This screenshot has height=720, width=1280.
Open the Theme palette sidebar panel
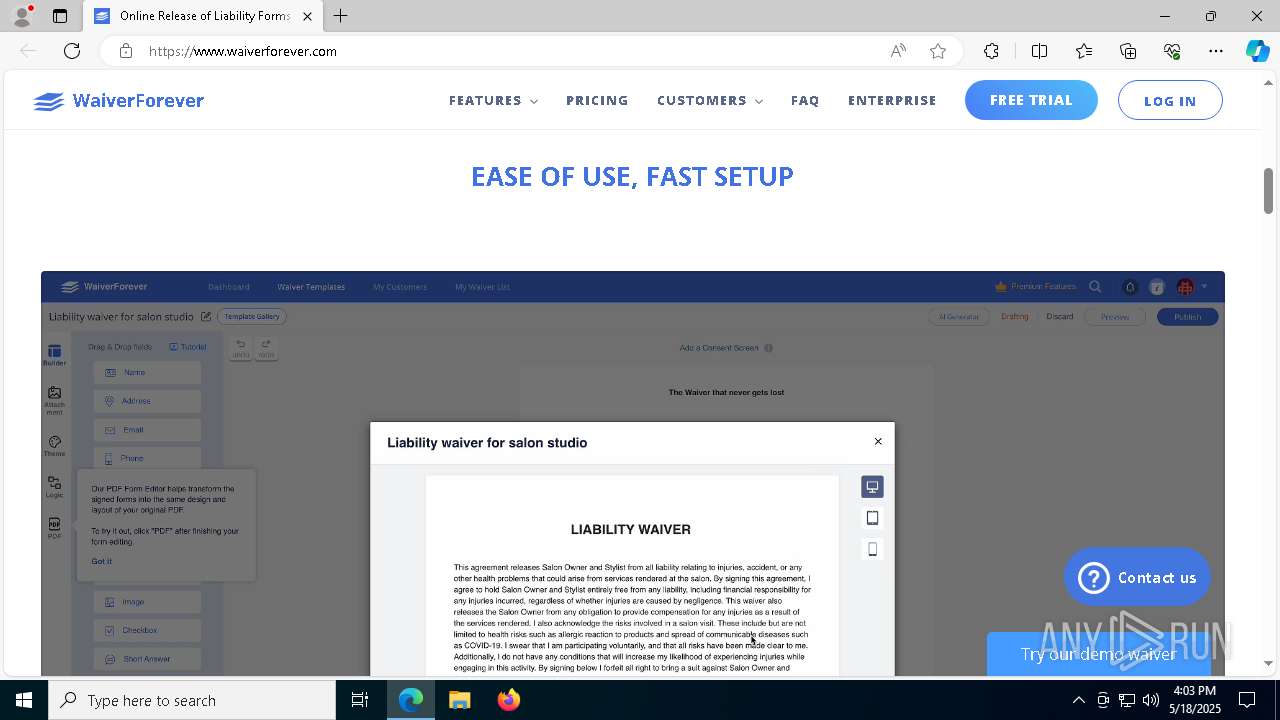point(54,446)
